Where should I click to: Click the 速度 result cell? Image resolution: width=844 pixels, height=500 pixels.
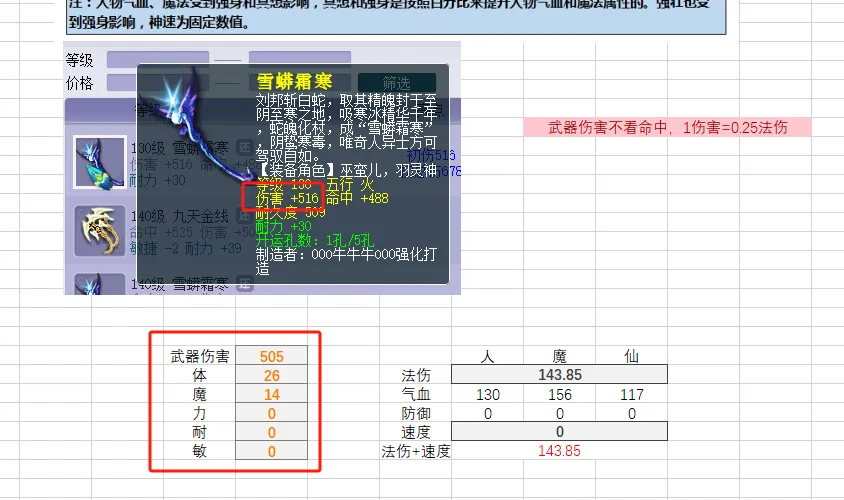tap(559, 432)
